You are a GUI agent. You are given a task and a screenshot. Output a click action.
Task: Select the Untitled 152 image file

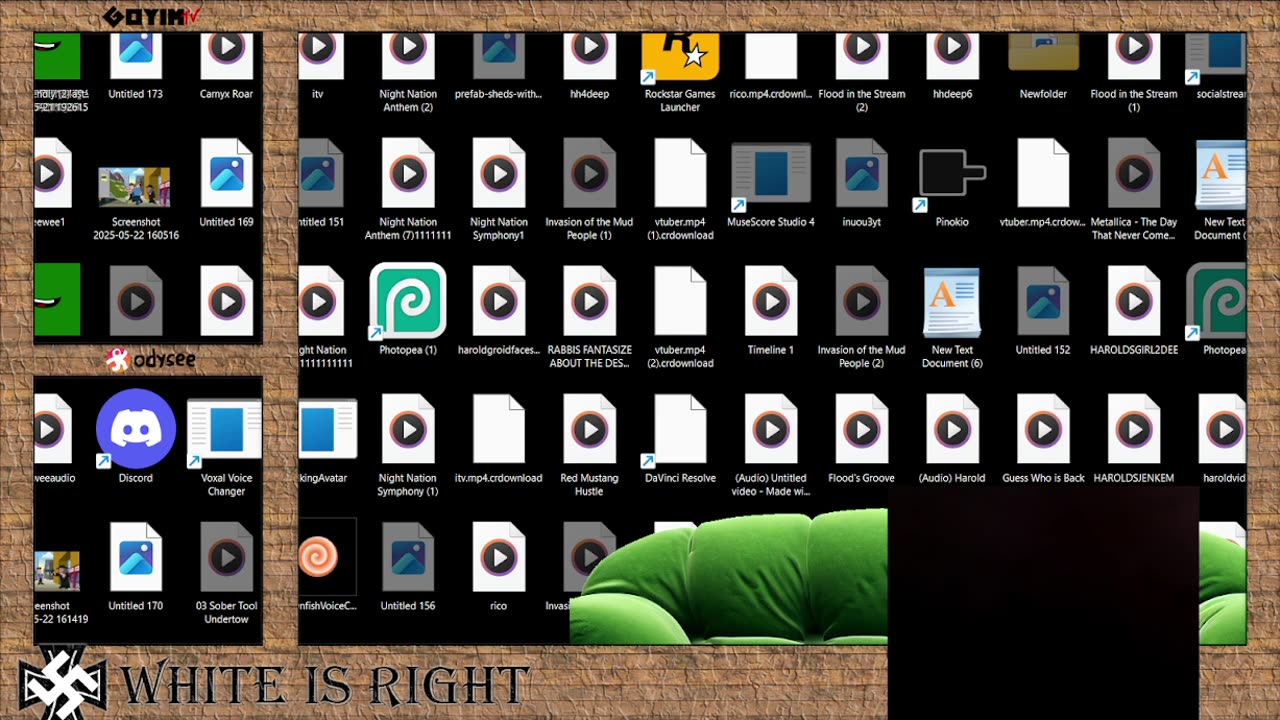point(1043,301)
